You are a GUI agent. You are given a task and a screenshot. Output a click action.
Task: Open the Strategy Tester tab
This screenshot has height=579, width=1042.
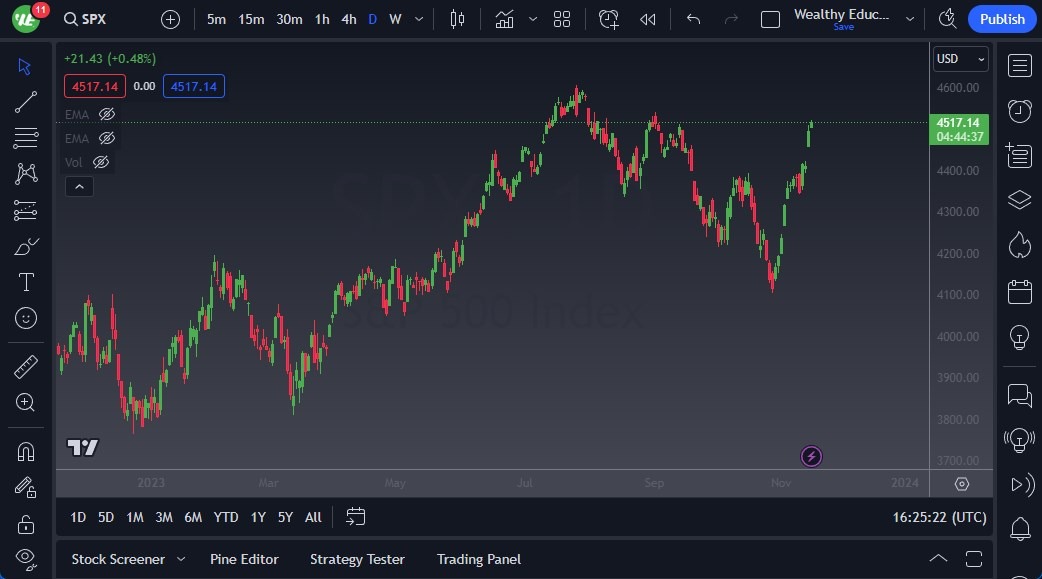click(357, 559)
